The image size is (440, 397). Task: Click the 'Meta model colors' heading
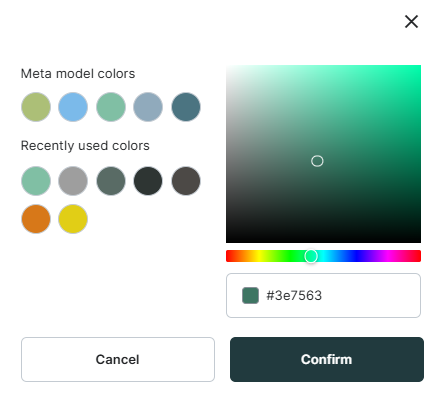[78, 74]
